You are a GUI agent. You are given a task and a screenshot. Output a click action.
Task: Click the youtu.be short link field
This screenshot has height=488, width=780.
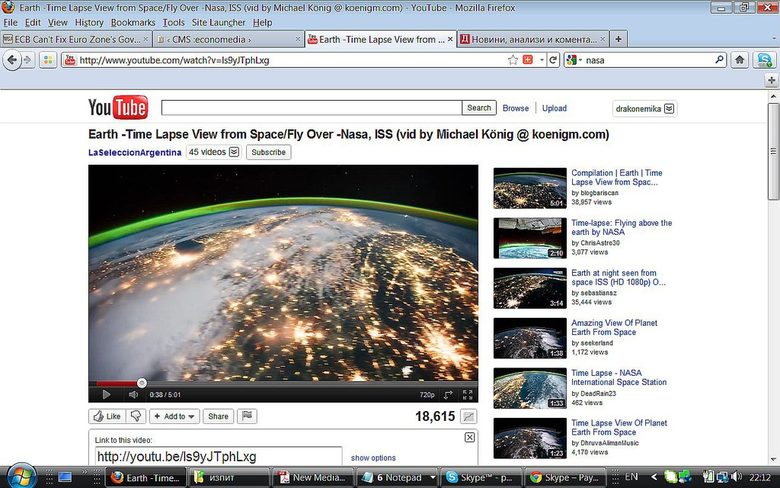pyautogui.click(x=218, y=456)
